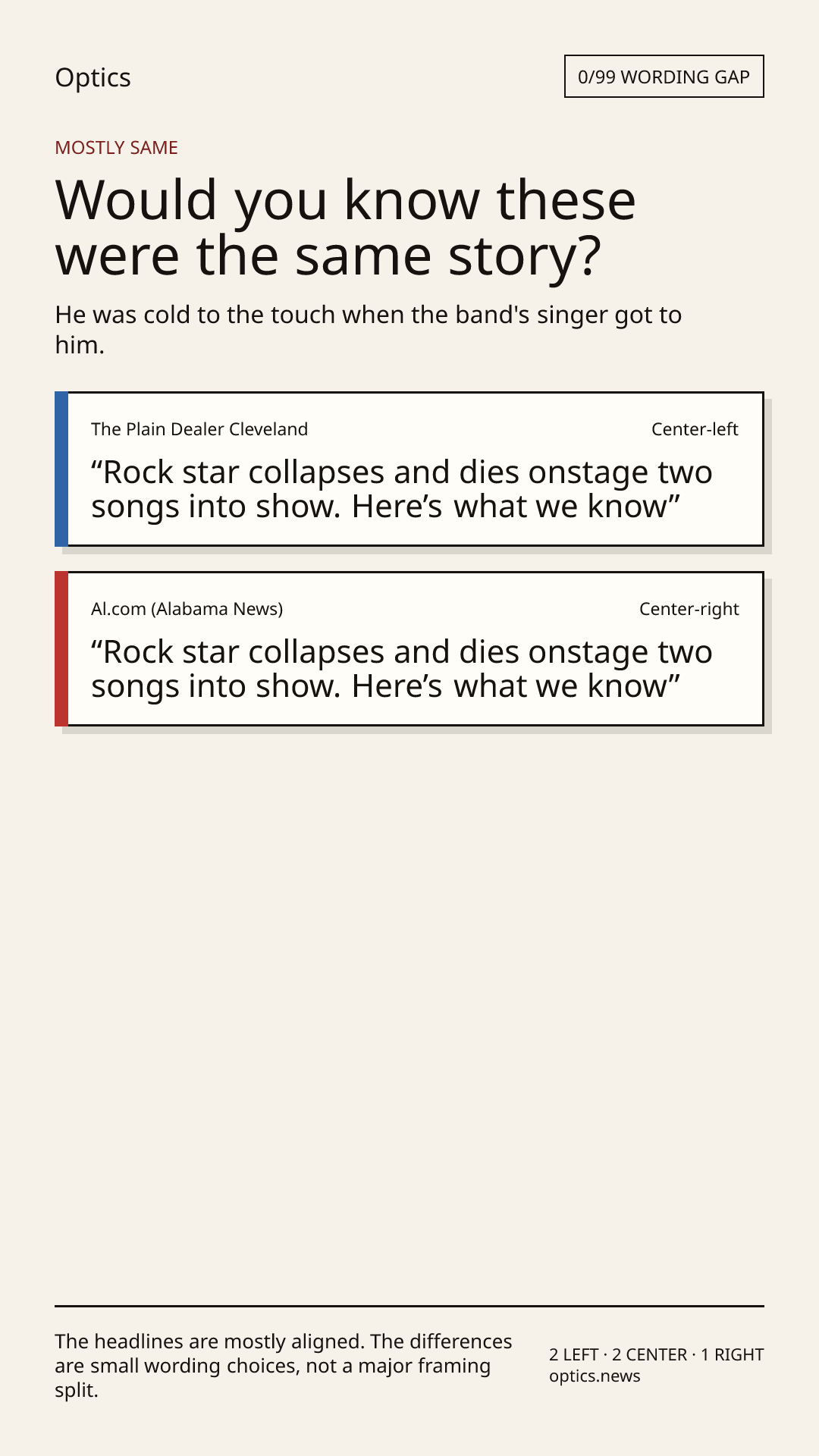Click the Optics logo text
The height and width of the screenshot is (1456, 819).
pos(93,77)
